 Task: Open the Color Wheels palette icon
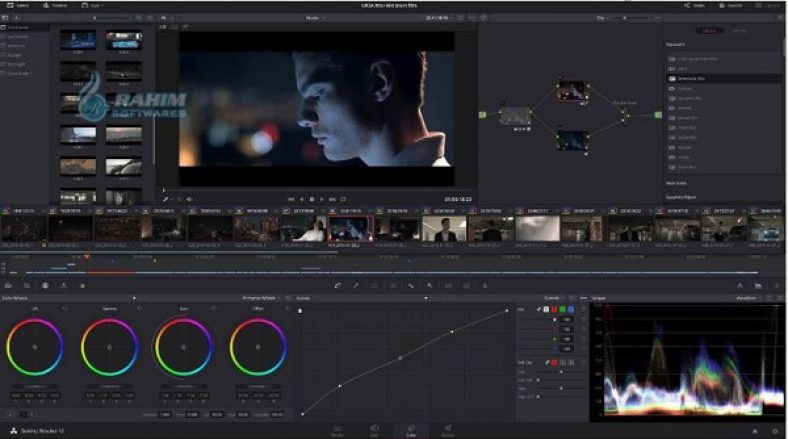pos(45,286)
